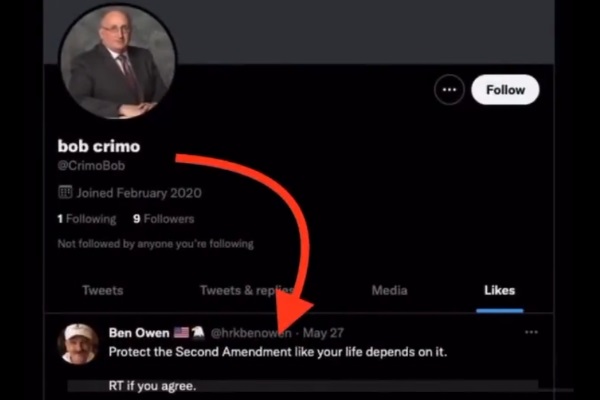Click the calendar icon beside Joined date

pos(65,192)
